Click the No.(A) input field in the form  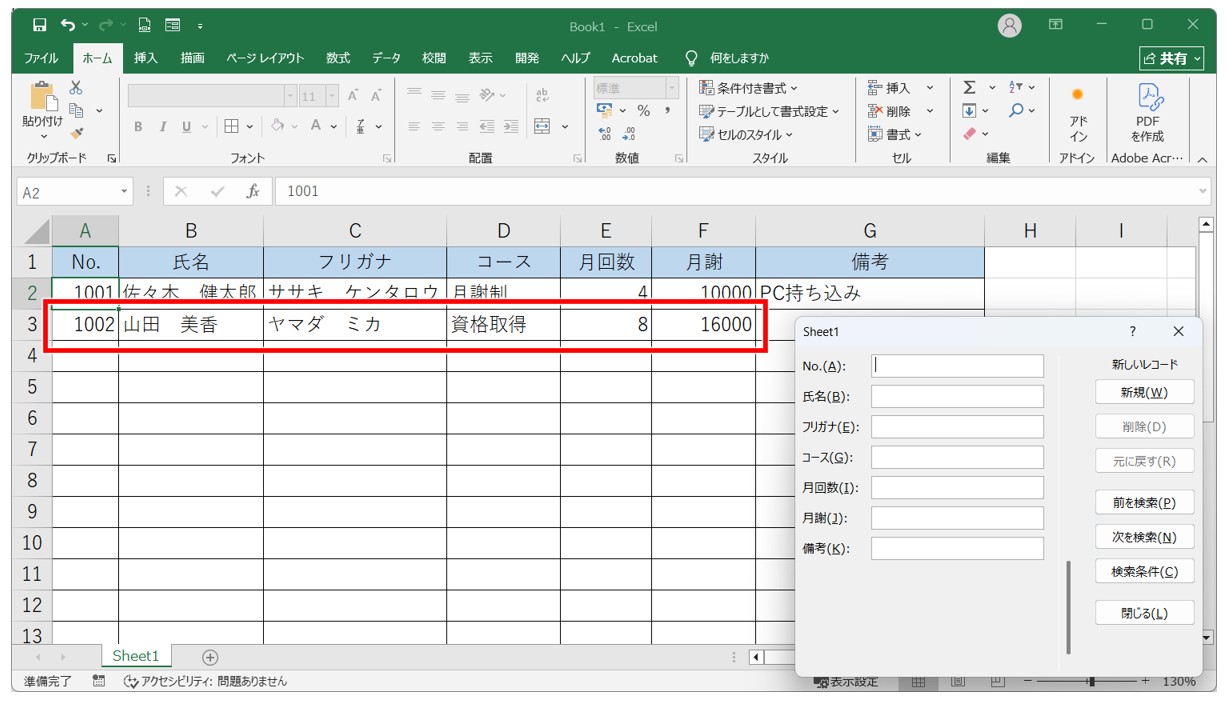point(957,366)
